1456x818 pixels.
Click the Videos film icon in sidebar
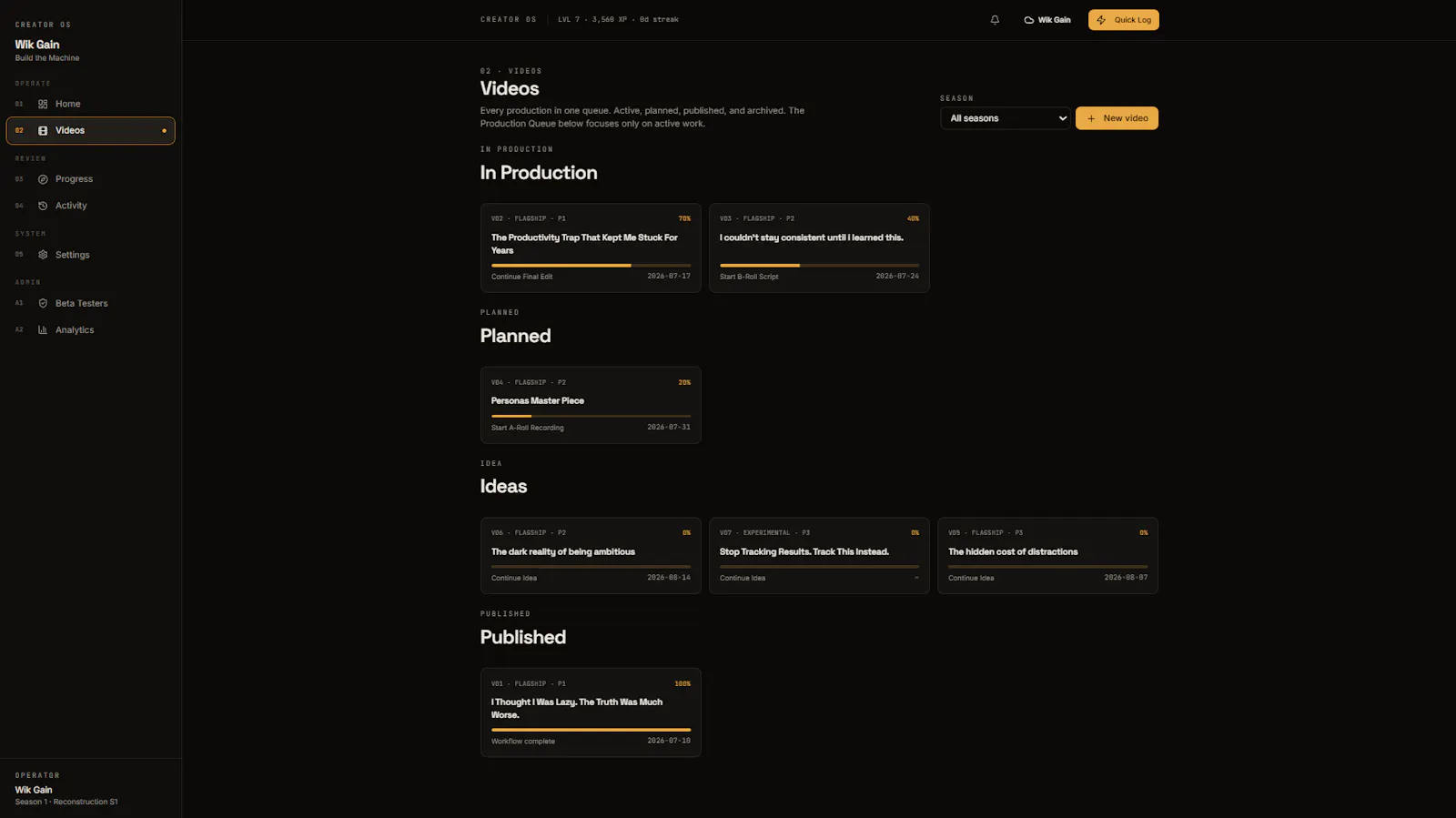(x=43, y=131)
